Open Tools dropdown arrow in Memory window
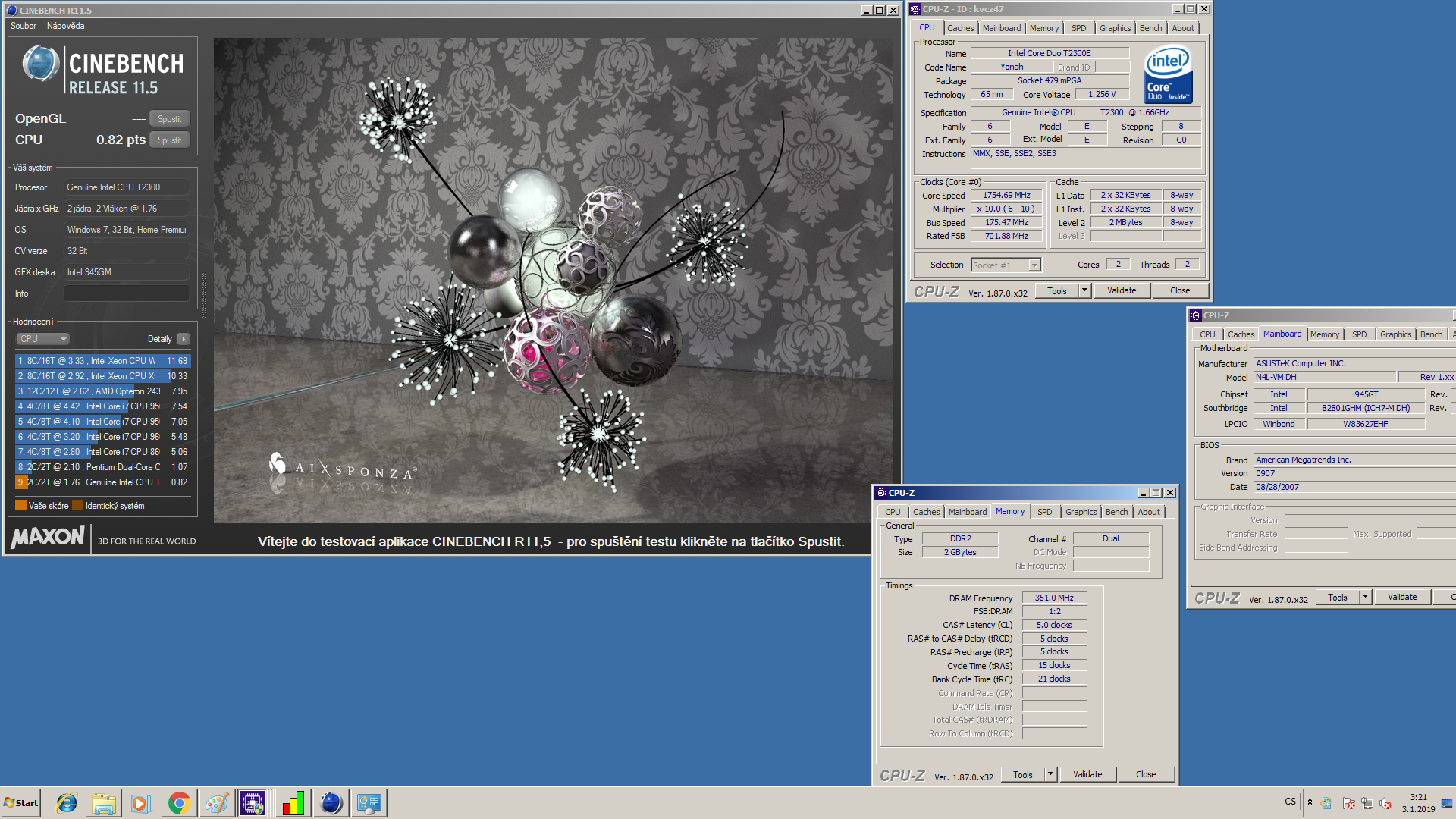Viewport: 1456px width, 819px height. point(1050,774)
